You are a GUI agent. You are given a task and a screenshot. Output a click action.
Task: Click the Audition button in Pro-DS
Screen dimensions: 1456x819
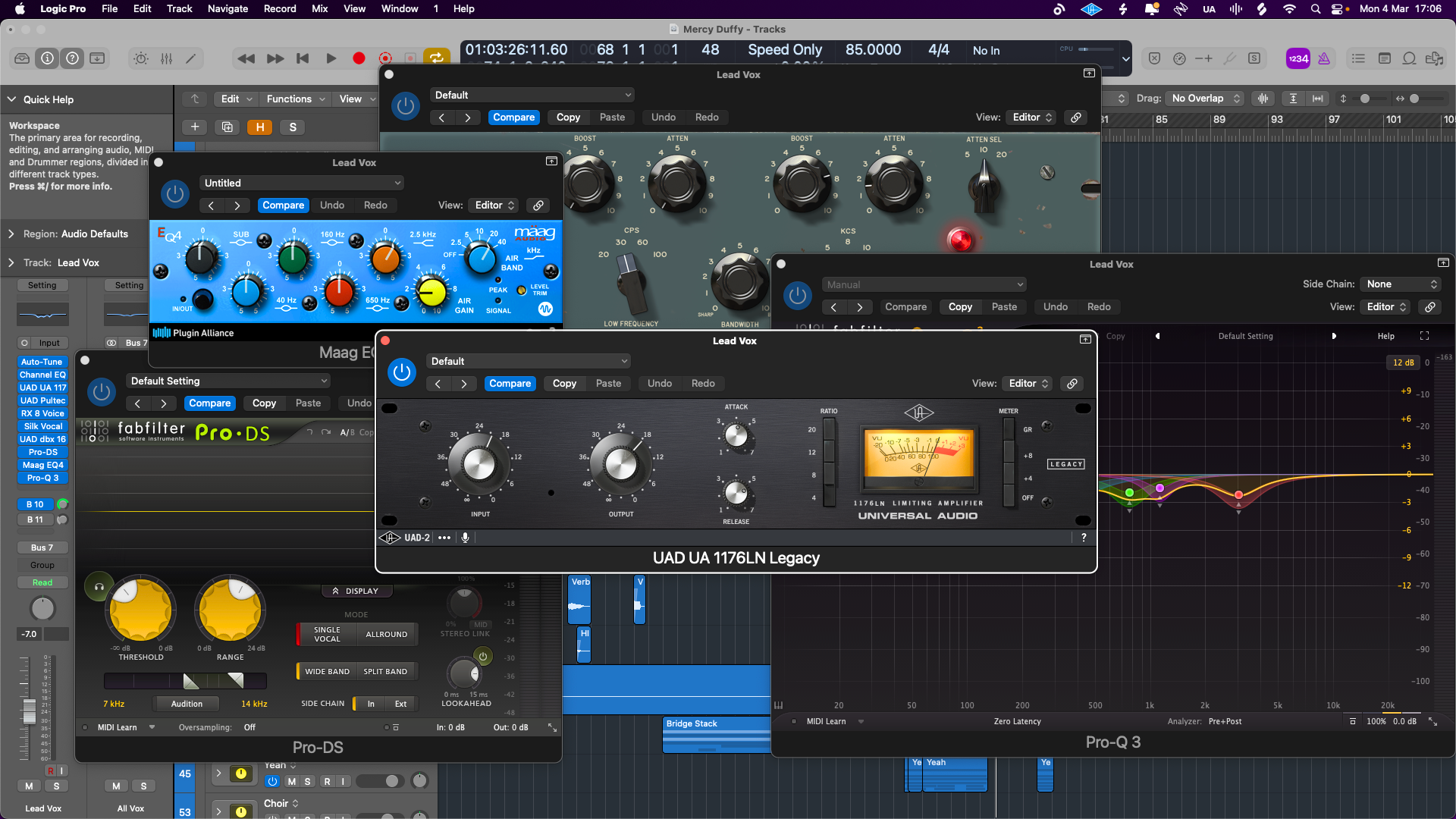click(187, 704)
